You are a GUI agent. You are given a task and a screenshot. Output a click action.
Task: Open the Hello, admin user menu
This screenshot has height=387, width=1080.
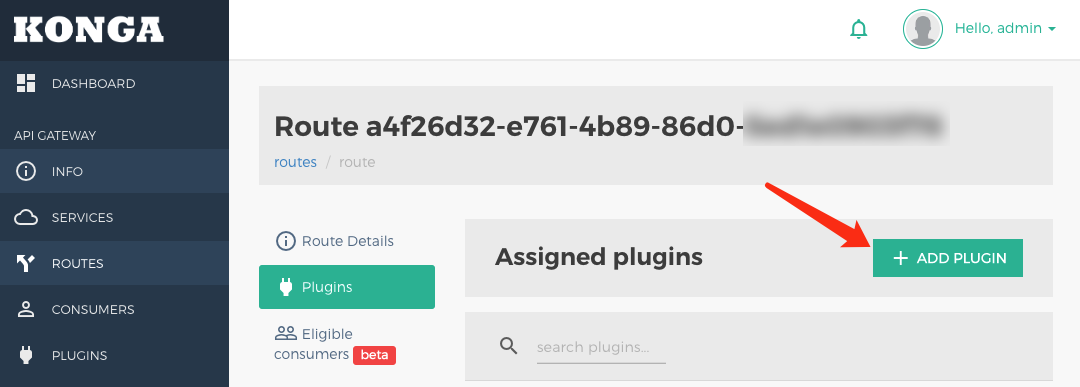click(1005, 28)
